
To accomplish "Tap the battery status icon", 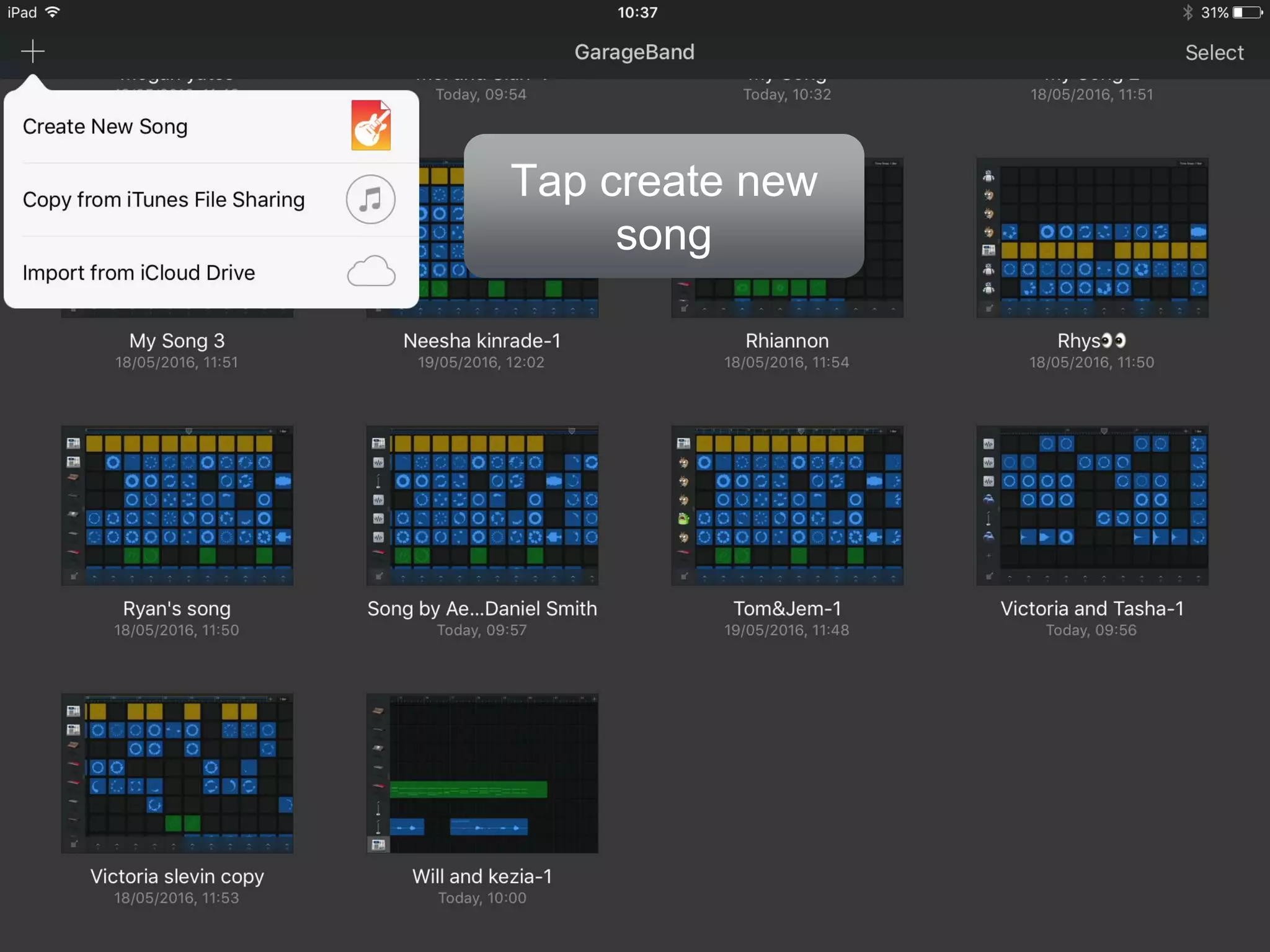I will (x=1248, y=12).
